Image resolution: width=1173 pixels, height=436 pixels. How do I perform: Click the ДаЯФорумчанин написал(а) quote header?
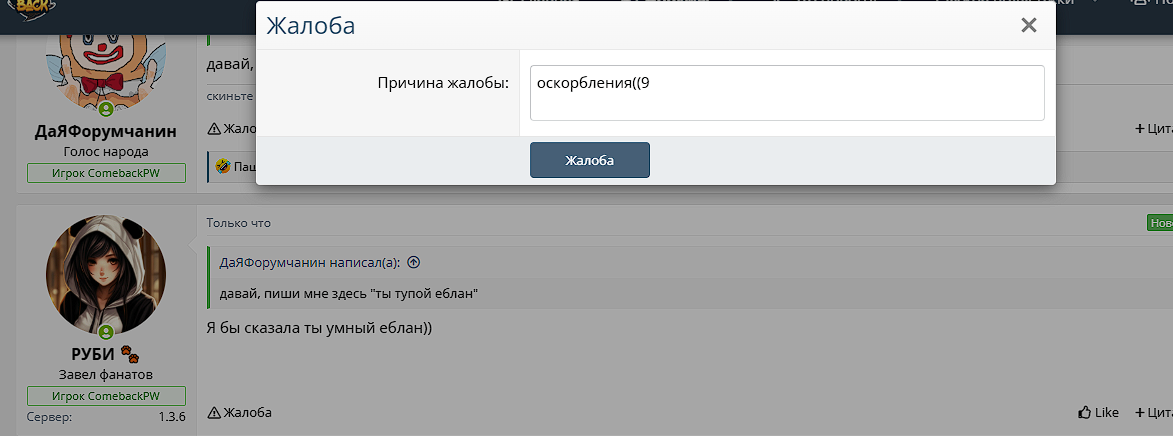pos(309,262)
